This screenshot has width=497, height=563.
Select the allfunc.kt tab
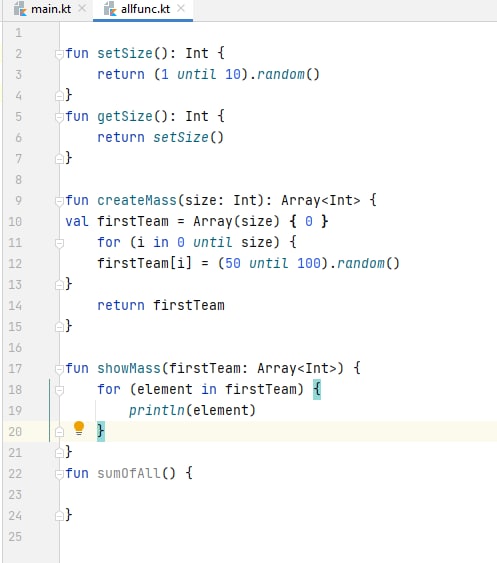143,9
